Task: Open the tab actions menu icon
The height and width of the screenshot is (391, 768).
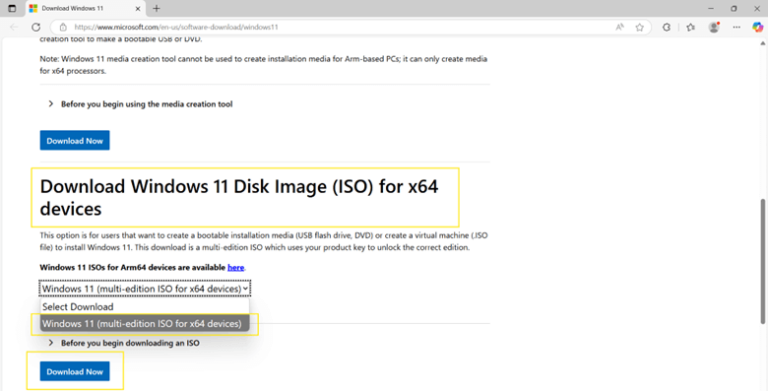Action: (x=12, y=8)
